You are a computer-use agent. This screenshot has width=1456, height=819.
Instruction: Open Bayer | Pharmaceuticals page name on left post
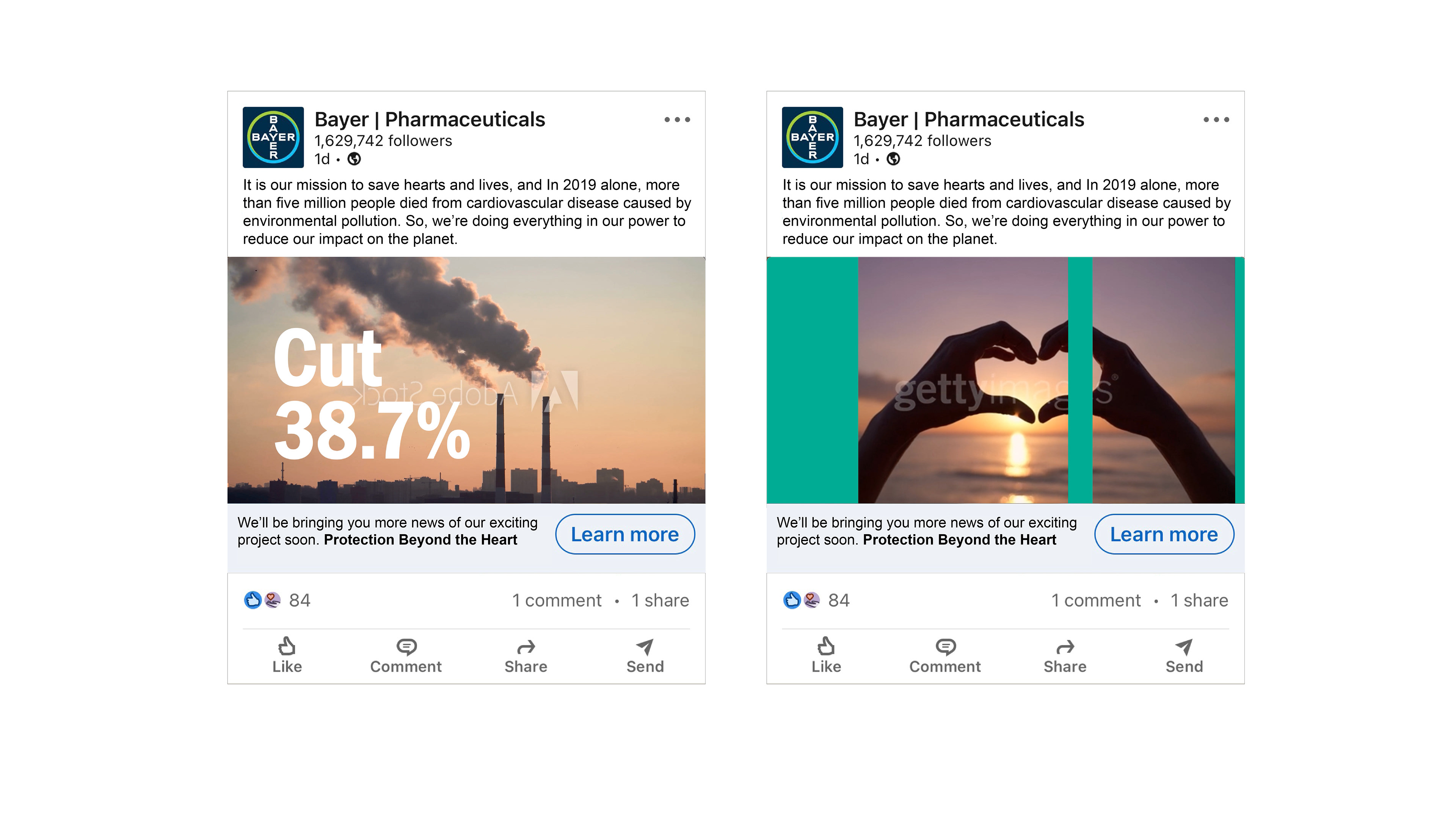click(430, 120)
